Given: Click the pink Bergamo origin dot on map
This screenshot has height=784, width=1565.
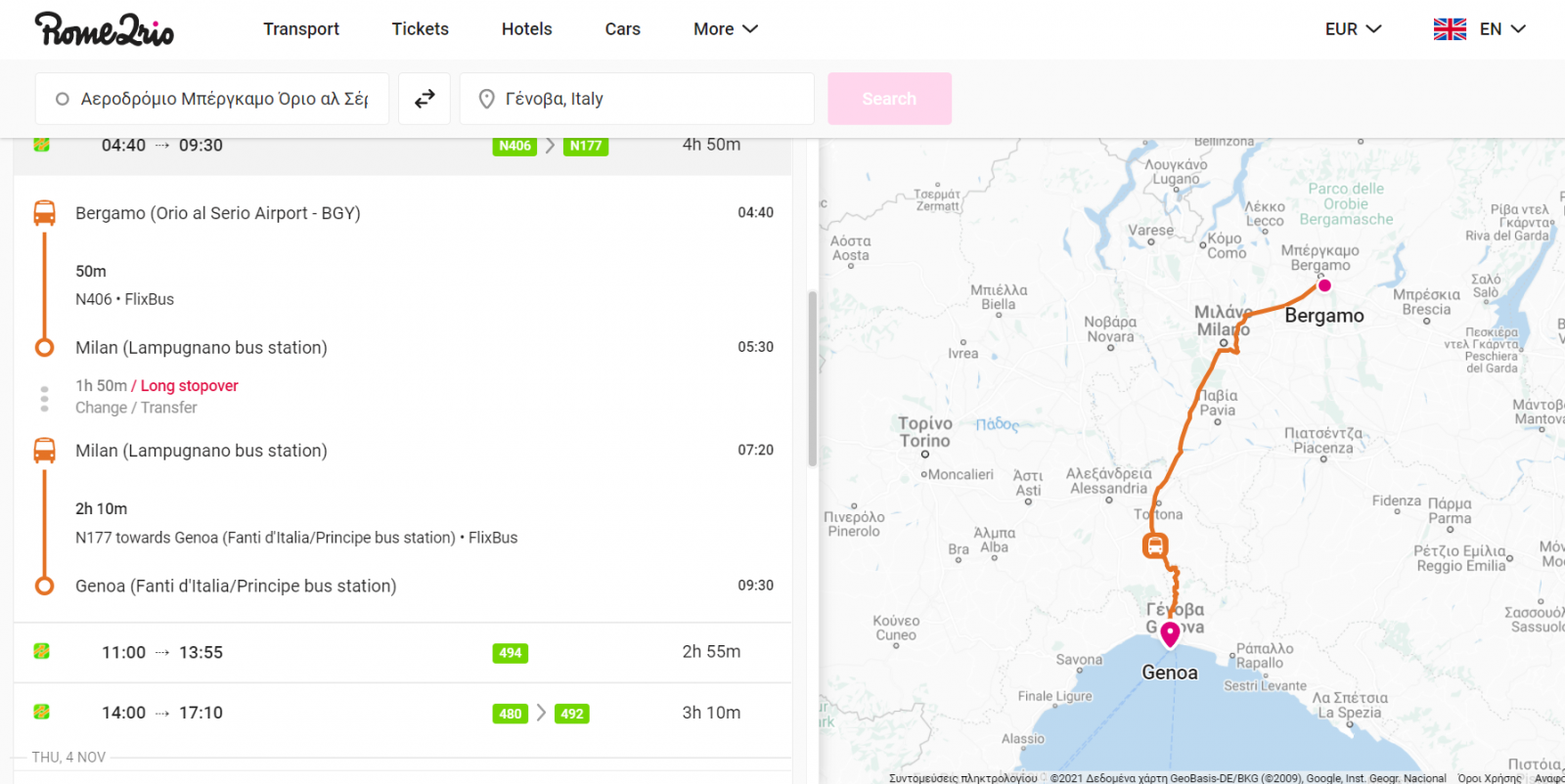Looking at the screenshot, I should [x=1324, y=285].
